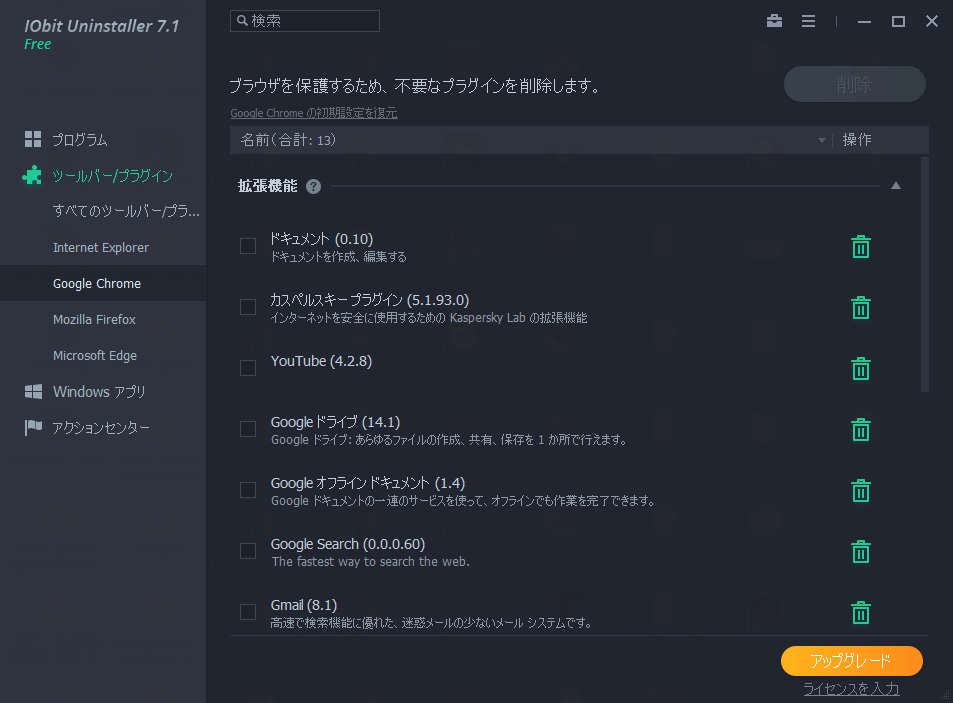Click the ドキュメント (0.10) entry name
The height and width of the screenshot is (703, 953).
(322, 239)
